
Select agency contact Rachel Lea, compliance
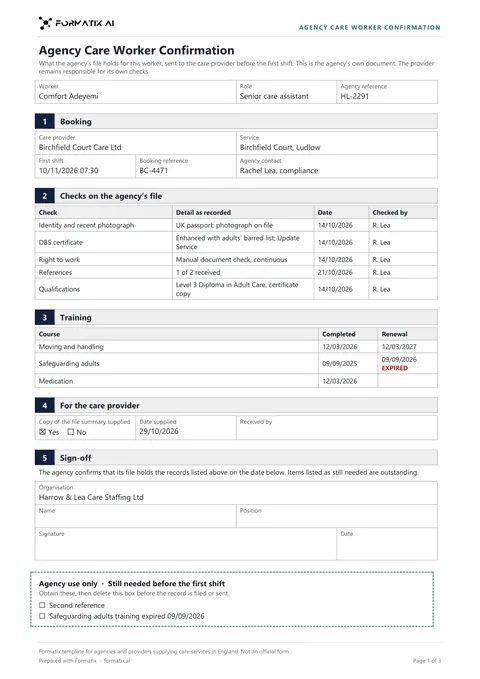(279, 171)
